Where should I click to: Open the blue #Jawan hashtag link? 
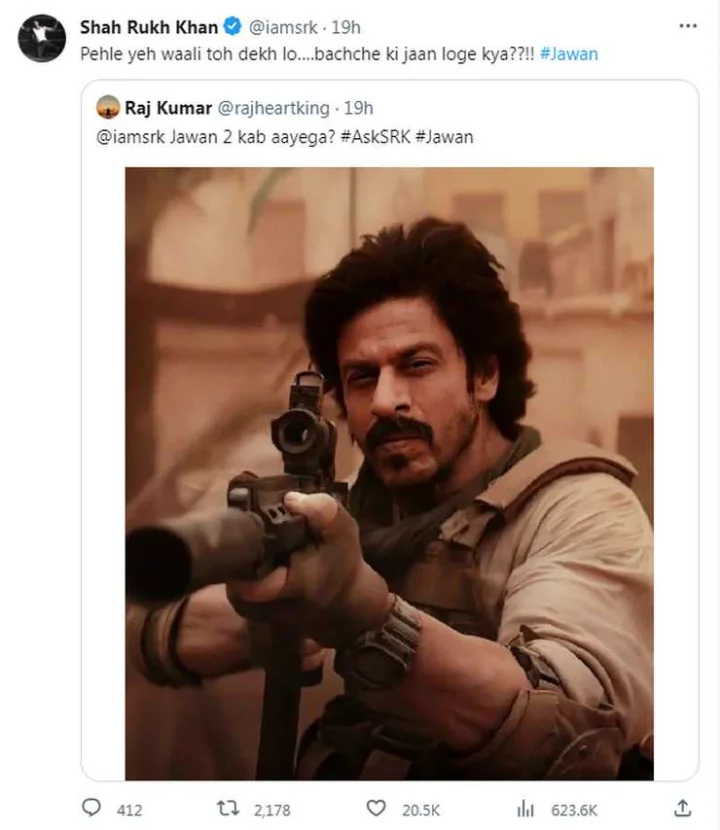coord(569,54)
